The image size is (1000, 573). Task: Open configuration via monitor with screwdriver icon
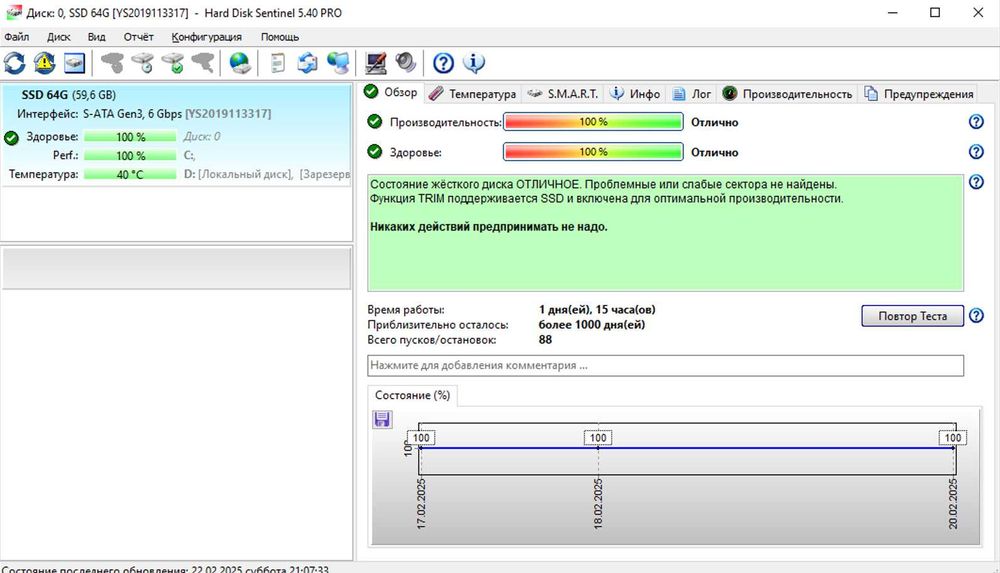click(376, 63)
